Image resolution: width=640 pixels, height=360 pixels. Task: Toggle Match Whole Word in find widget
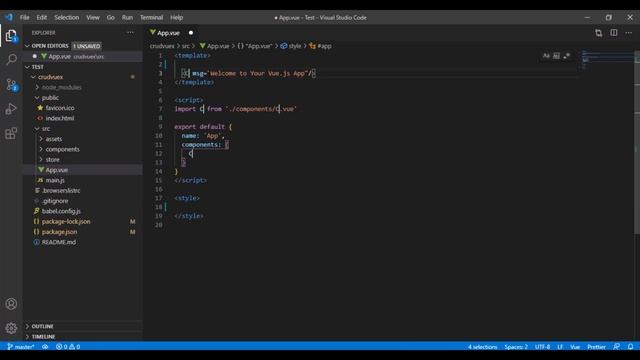coord(556,56)
